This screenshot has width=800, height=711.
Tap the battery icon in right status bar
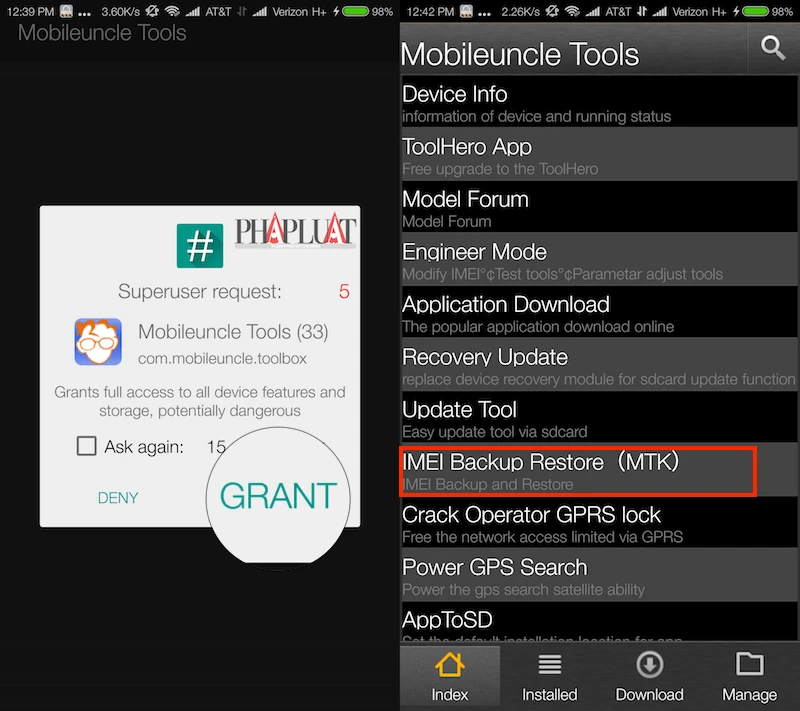[750, 11]
